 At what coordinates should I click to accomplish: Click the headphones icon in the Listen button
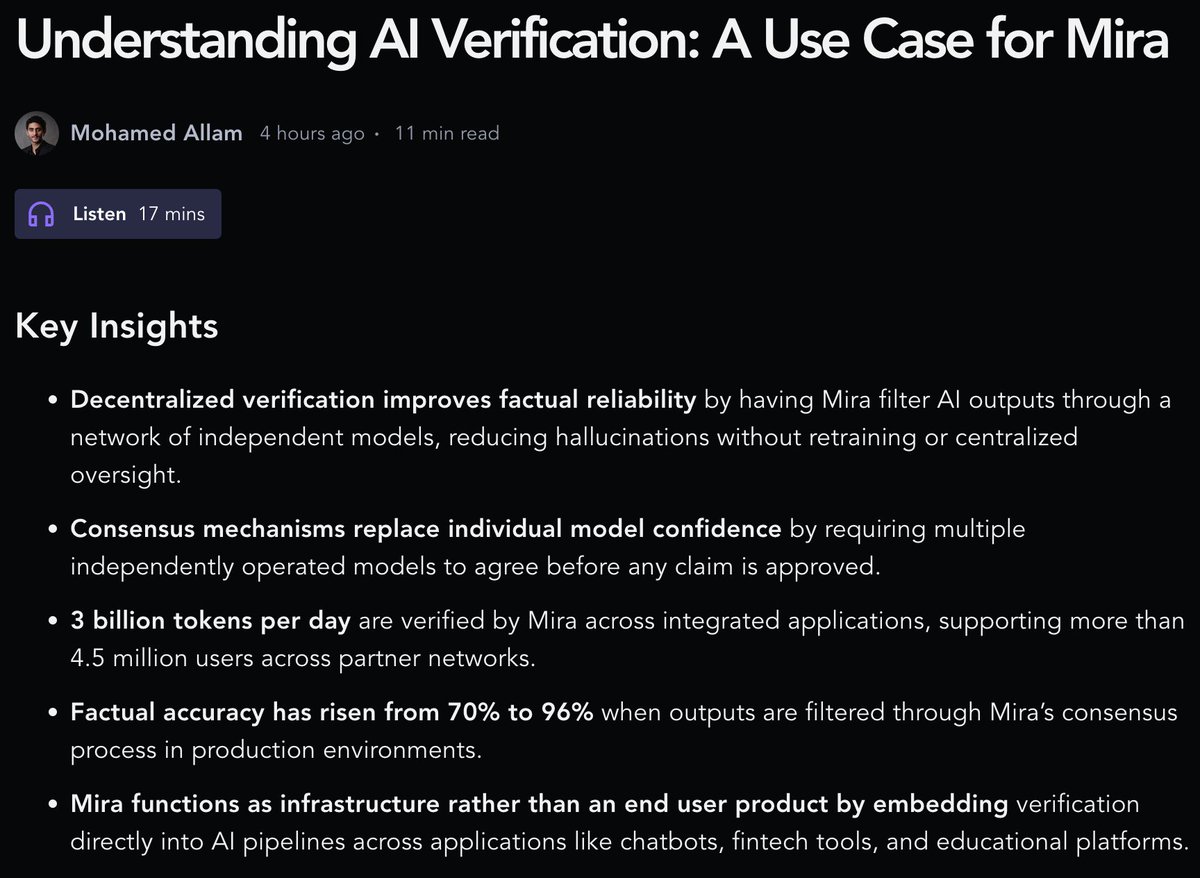41,214
